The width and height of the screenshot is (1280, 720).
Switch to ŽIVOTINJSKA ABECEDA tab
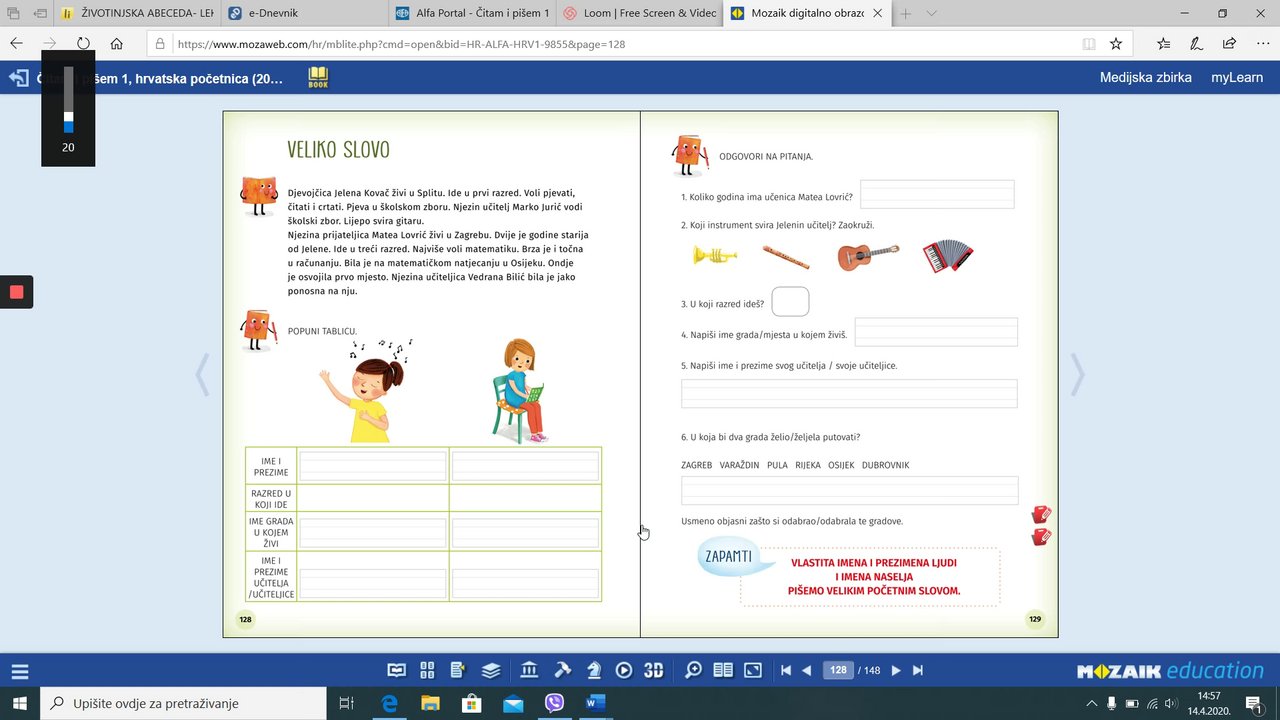click(136, 13)
